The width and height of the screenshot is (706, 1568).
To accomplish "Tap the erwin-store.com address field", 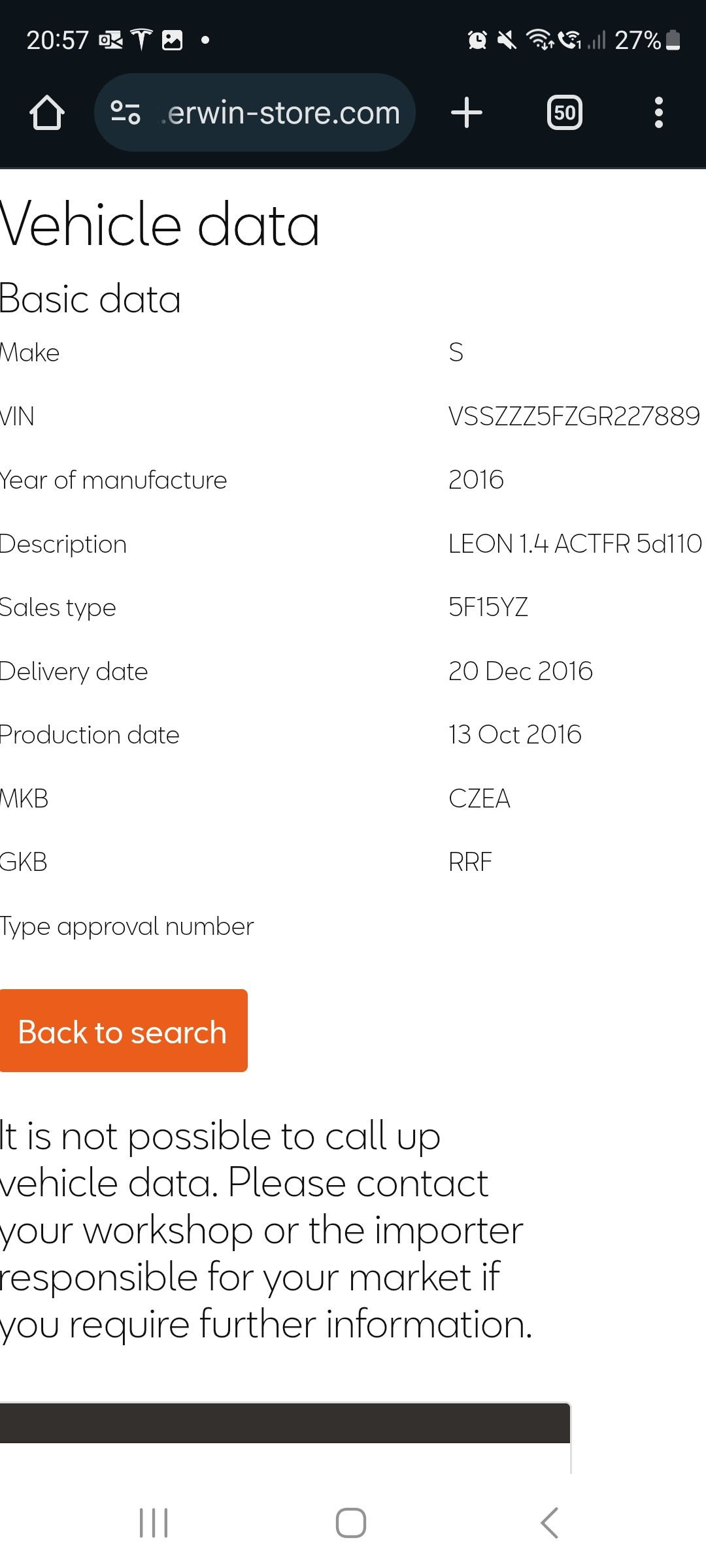I will tap(282, 113).
